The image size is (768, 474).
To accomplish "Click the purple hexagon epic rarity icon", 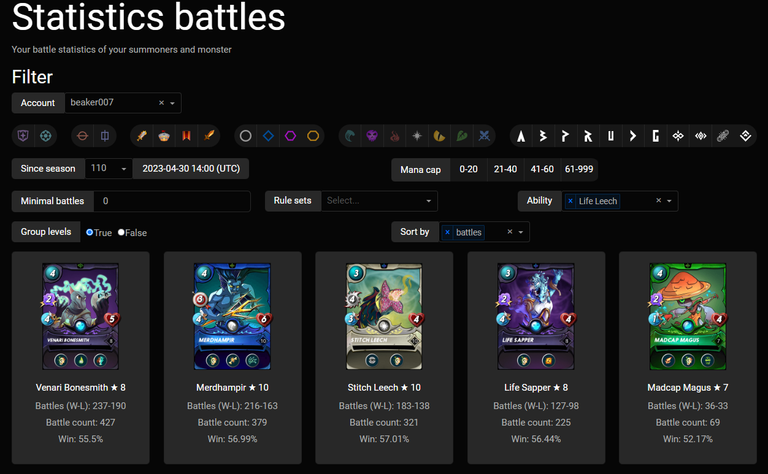I will coord(291,135).
